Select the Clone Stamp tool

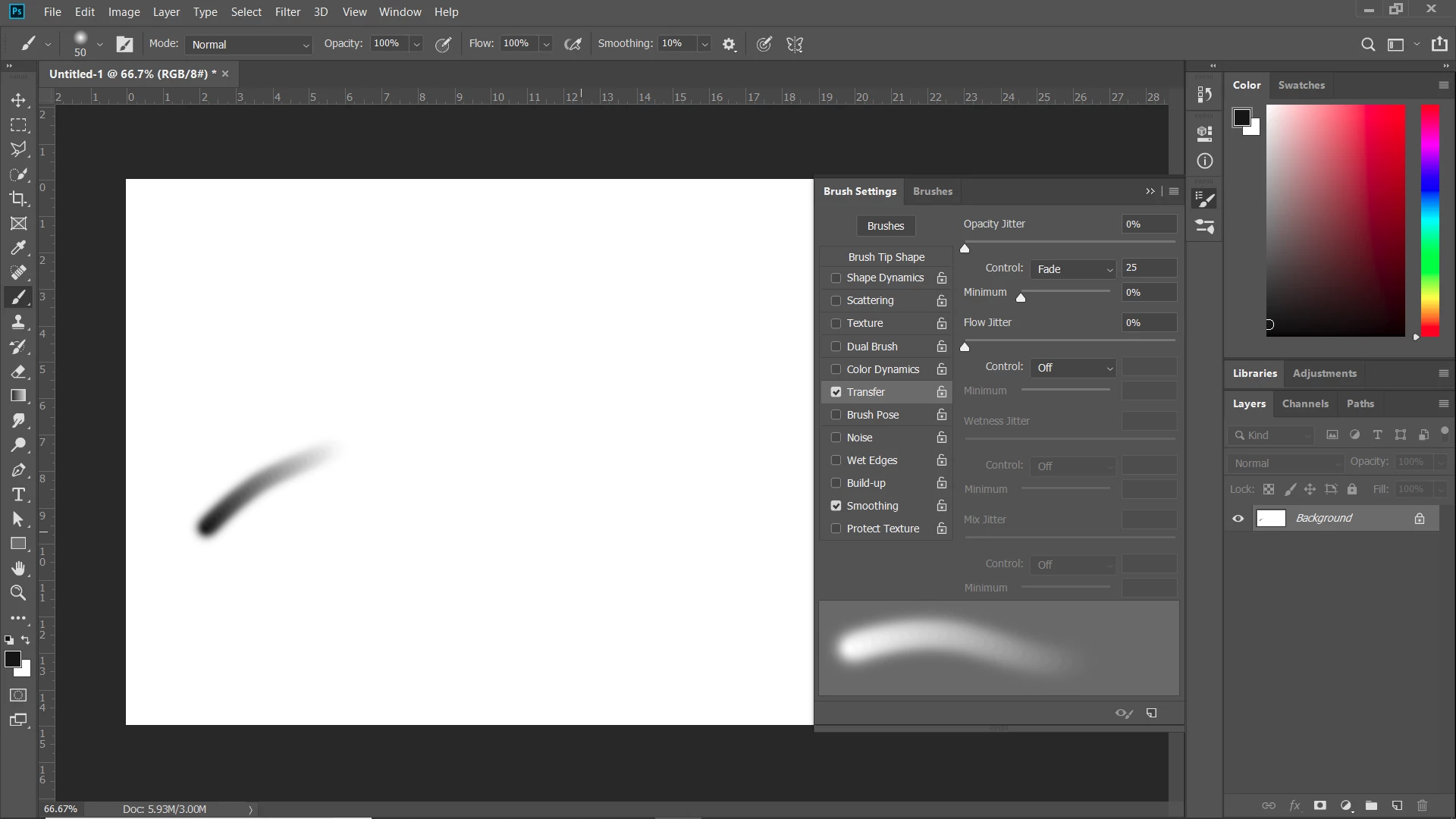(x=18, y=322)
